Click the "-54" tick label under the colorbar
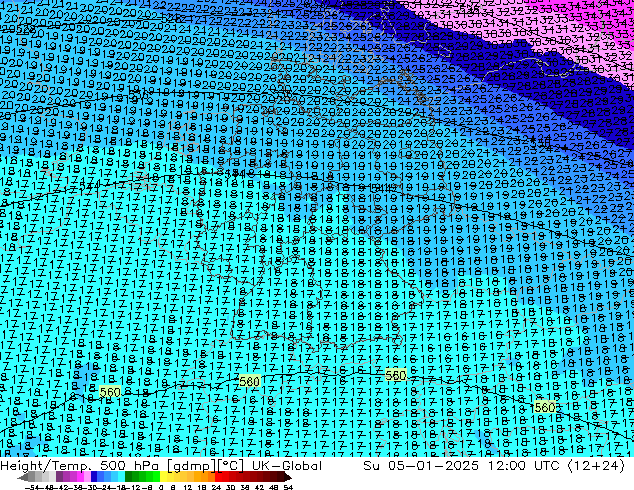The height and width of the screenshot is (490, 634). click(32, 487)
